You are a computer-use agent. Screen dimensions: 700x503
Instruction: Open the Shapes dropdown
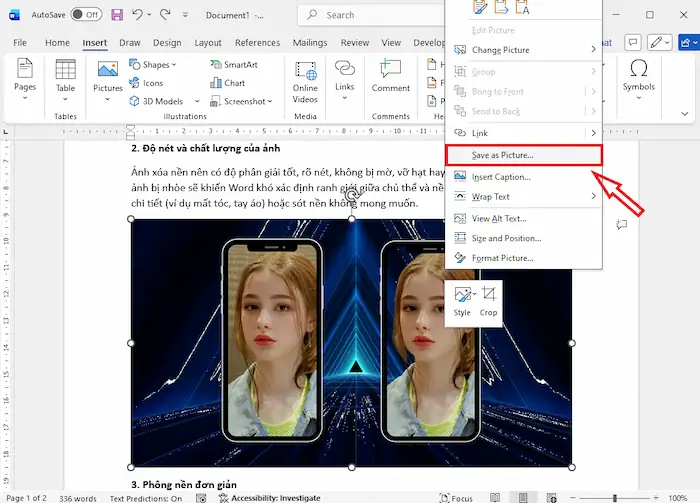click(153, 65)
